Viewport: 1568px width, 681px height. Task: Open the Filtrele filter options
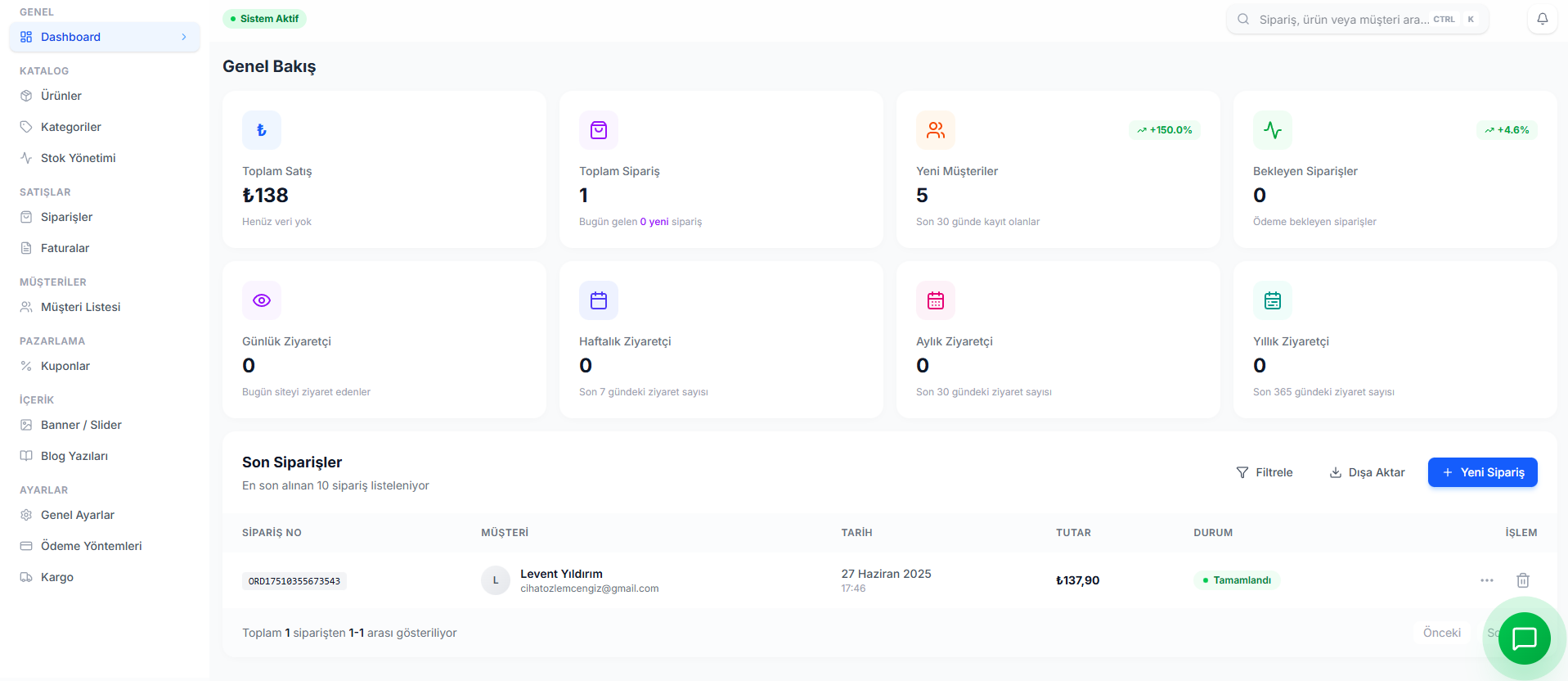pyautogui.click(x=1265, y=472)
